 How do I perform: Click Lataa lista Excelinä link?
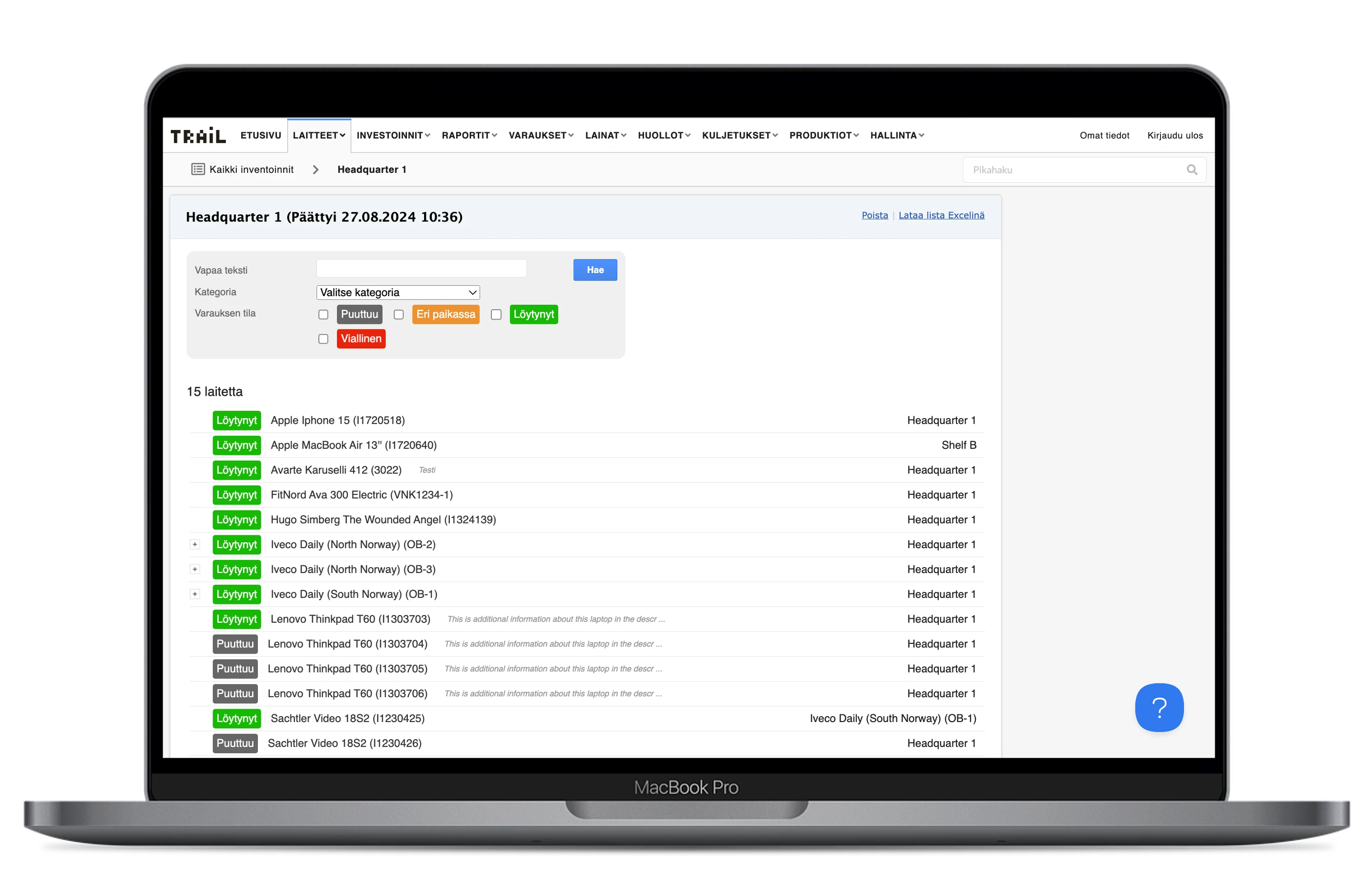click(941, 215)
